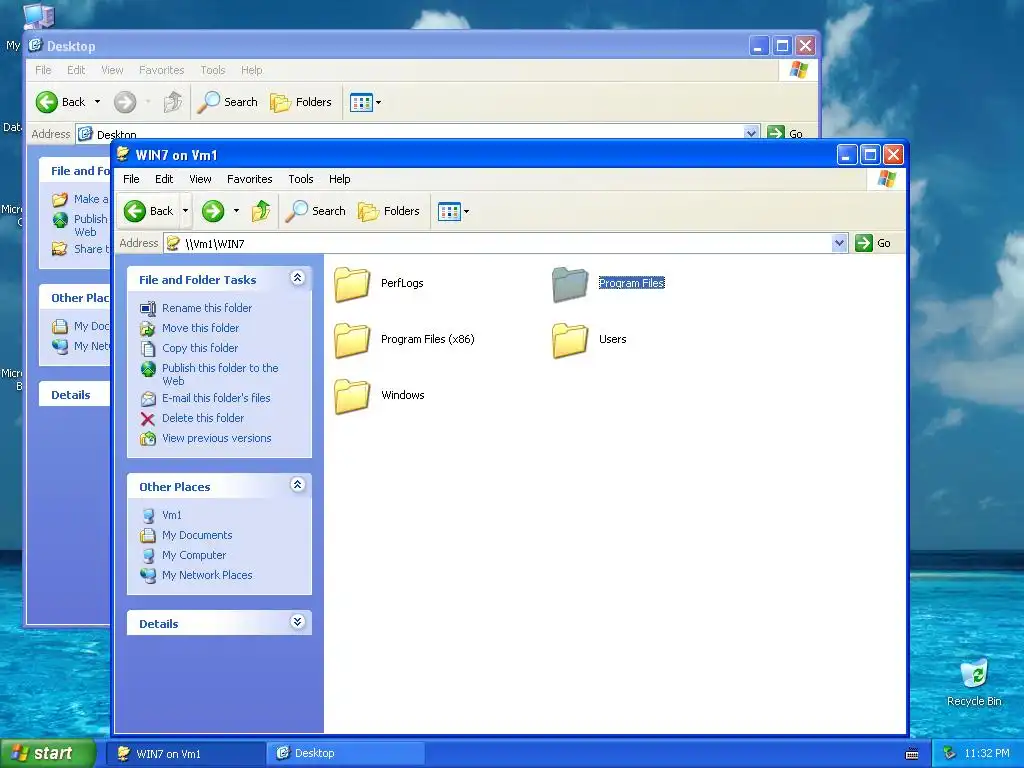Click Delete this folder
Screen dimensions: 1024x768
pos(203,418)
